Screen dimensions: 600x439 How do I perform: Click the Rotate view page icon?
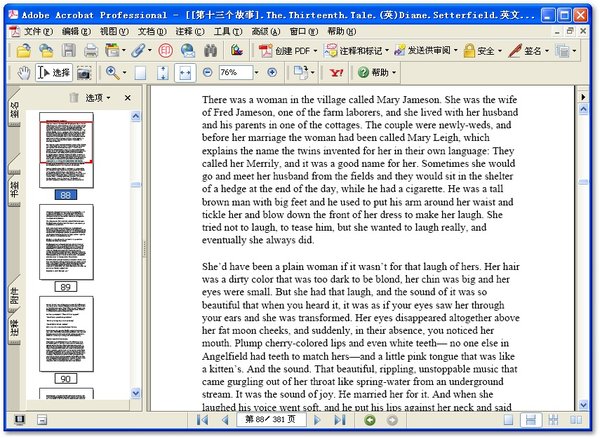pyautogui.click(x=301, y=72)
